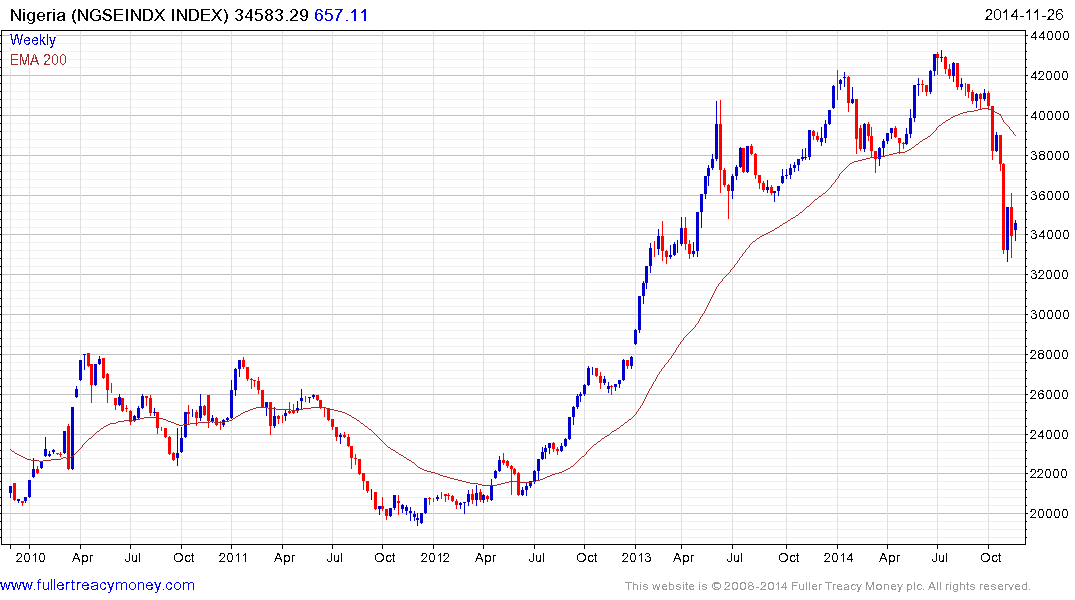Click the 34000 price axis label
The image size is (1075, 600).
point(1049,235)
